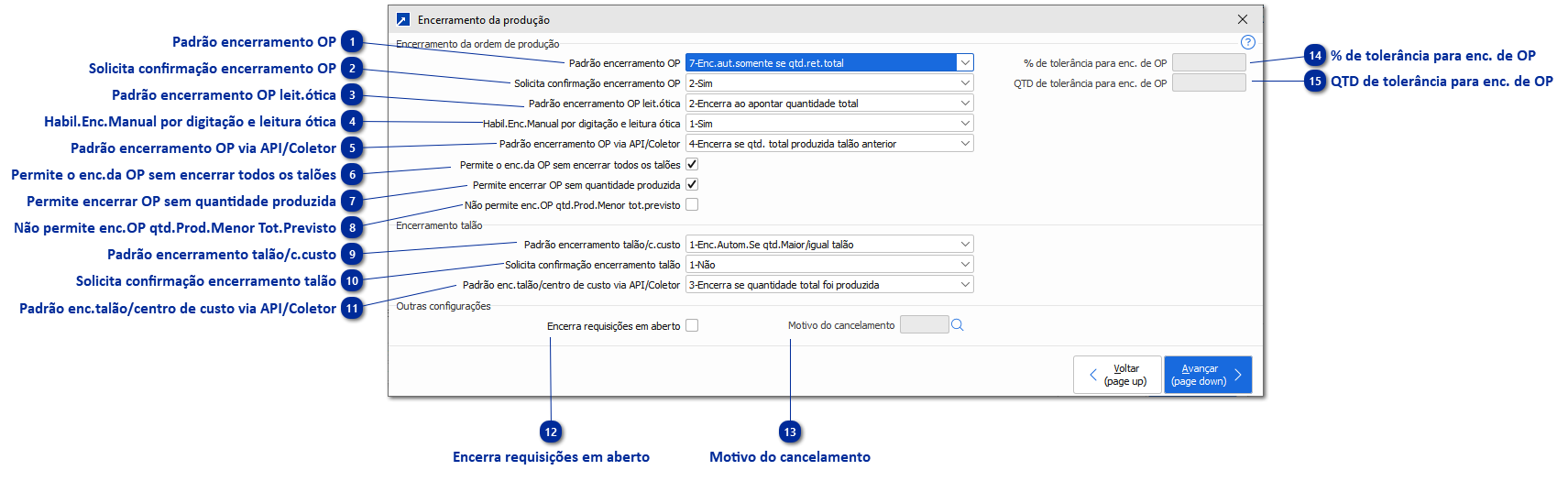Click numbered callout badge 12
1568x481 pixels.
point(551,432)
